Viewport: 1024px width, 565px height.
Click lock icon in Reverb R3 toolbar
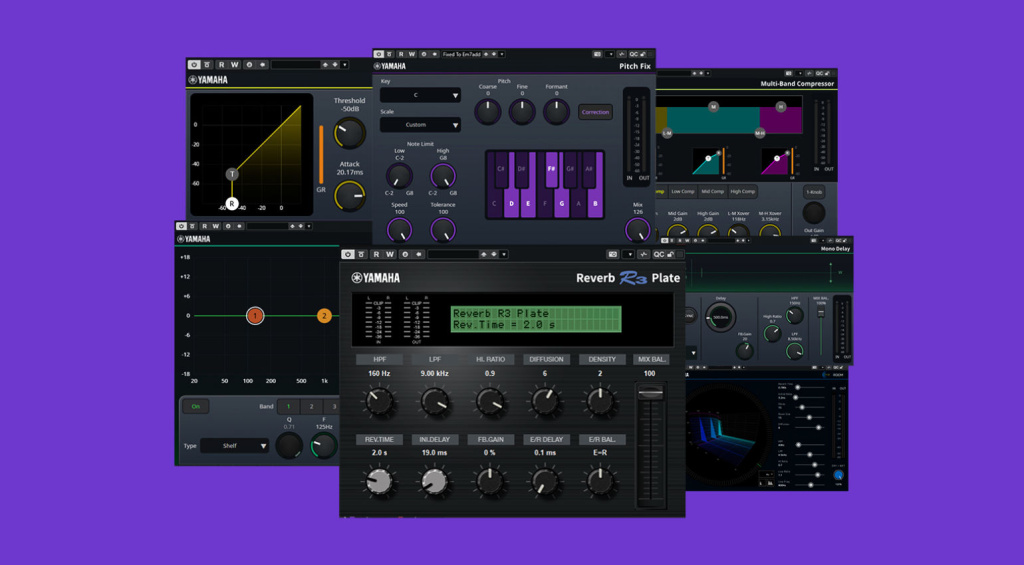coord(671,254)
